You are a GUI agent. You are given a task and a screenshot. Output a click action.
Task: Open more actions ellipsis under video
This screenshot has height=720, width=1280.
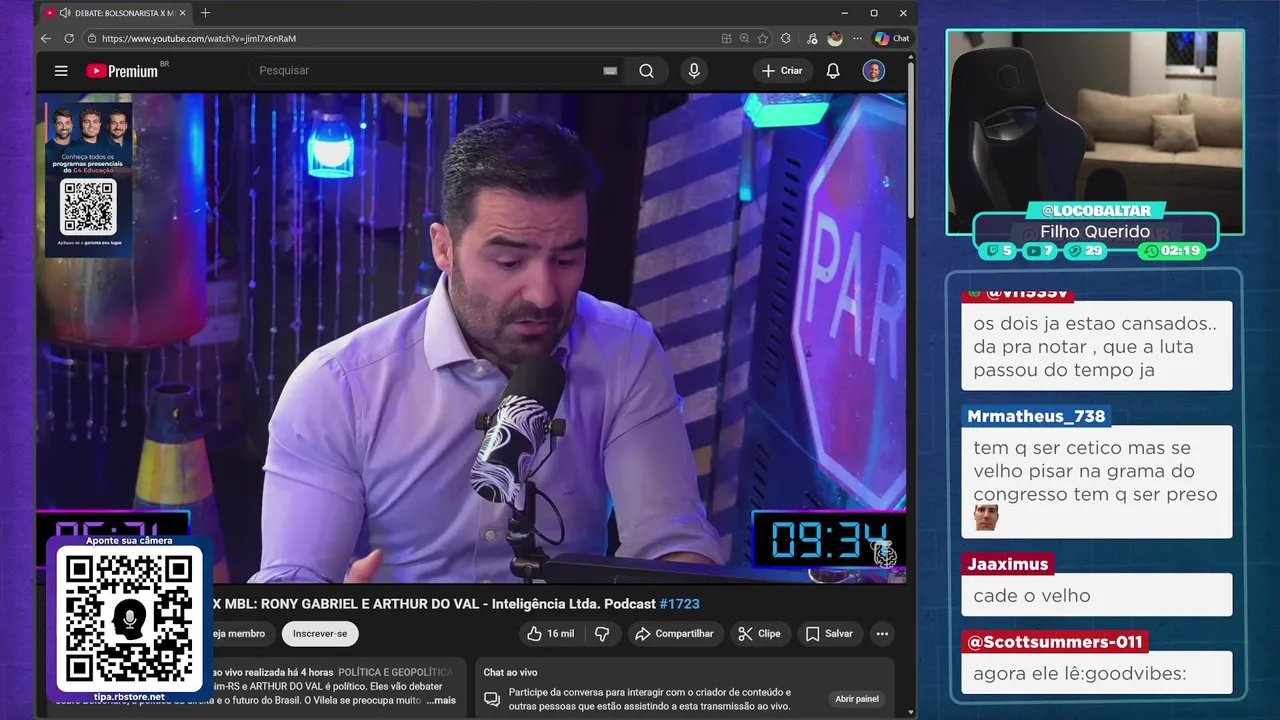click(882, 634)
